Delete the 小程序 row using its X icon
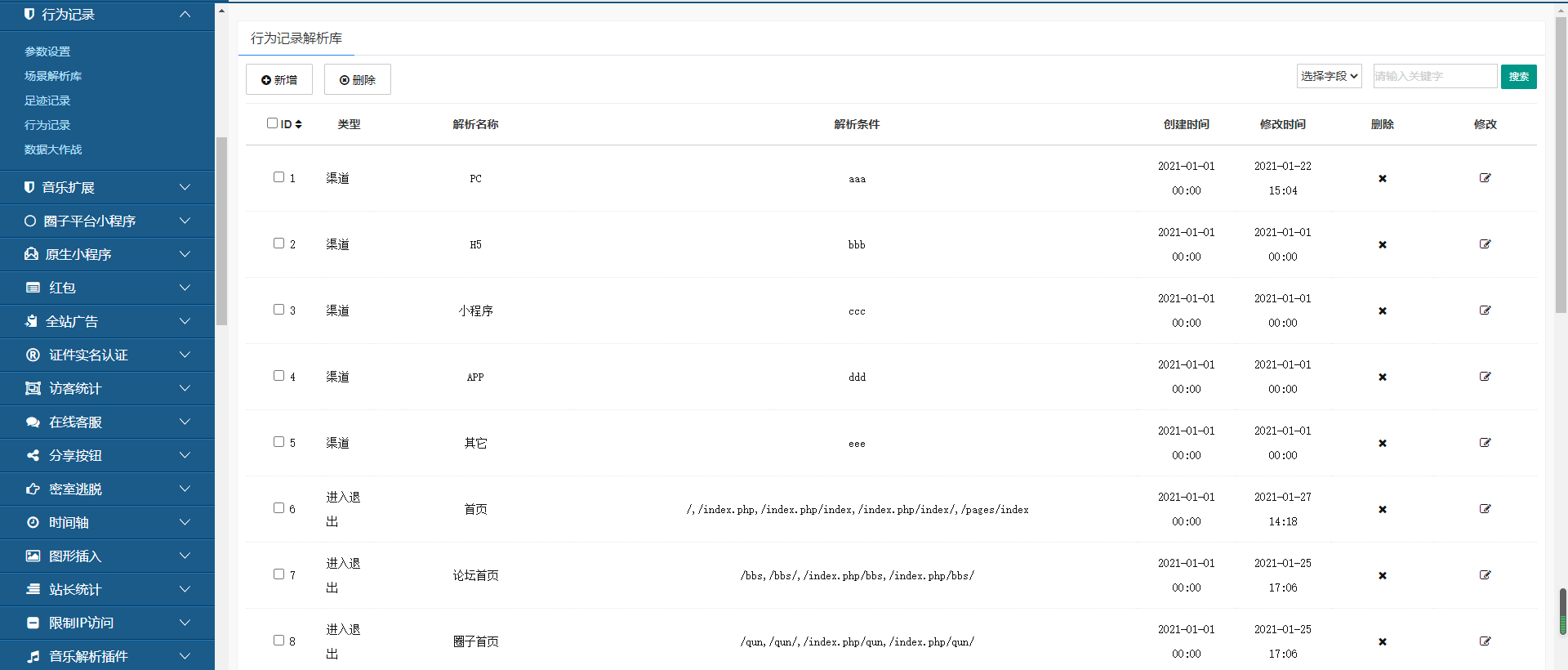 tap(1383, 310)
